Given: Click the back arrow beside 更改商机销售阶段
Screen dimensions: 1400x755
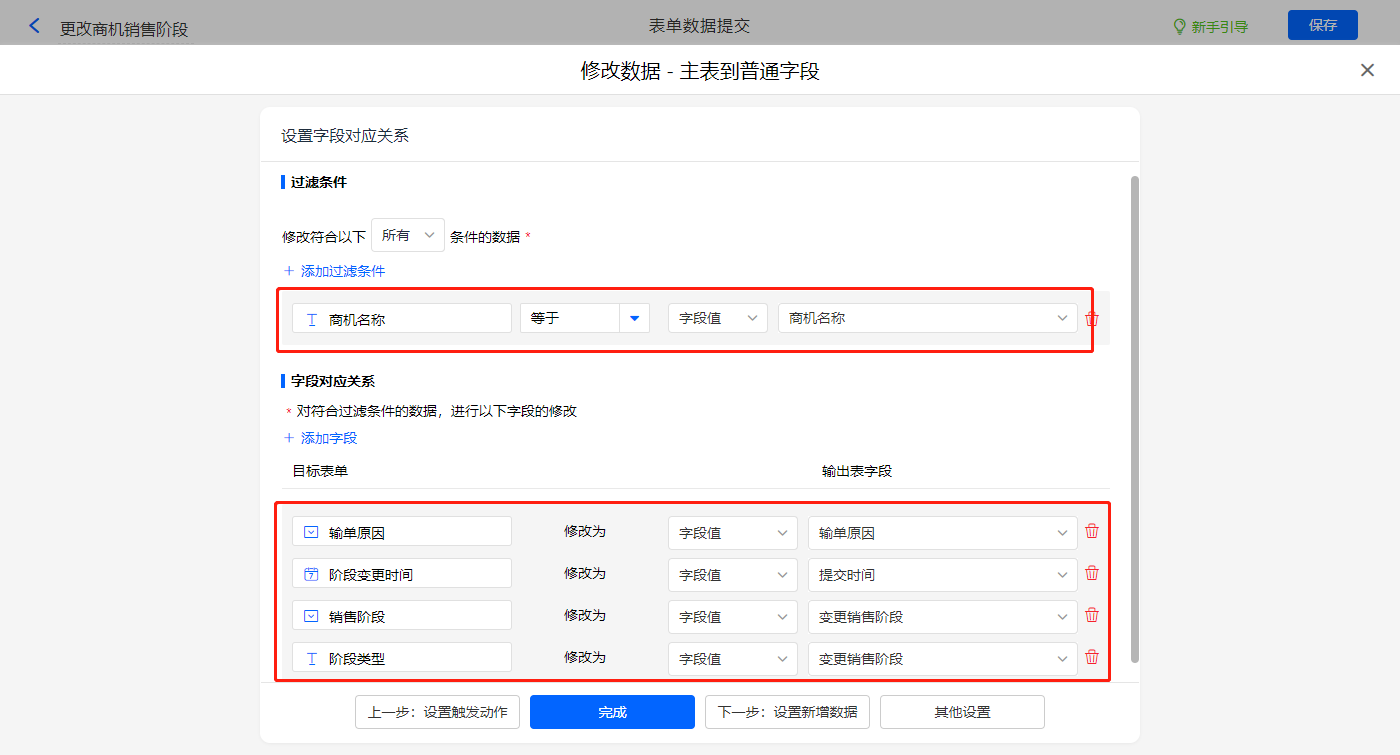Looking at the screenshot, I should tap(35, 27).
